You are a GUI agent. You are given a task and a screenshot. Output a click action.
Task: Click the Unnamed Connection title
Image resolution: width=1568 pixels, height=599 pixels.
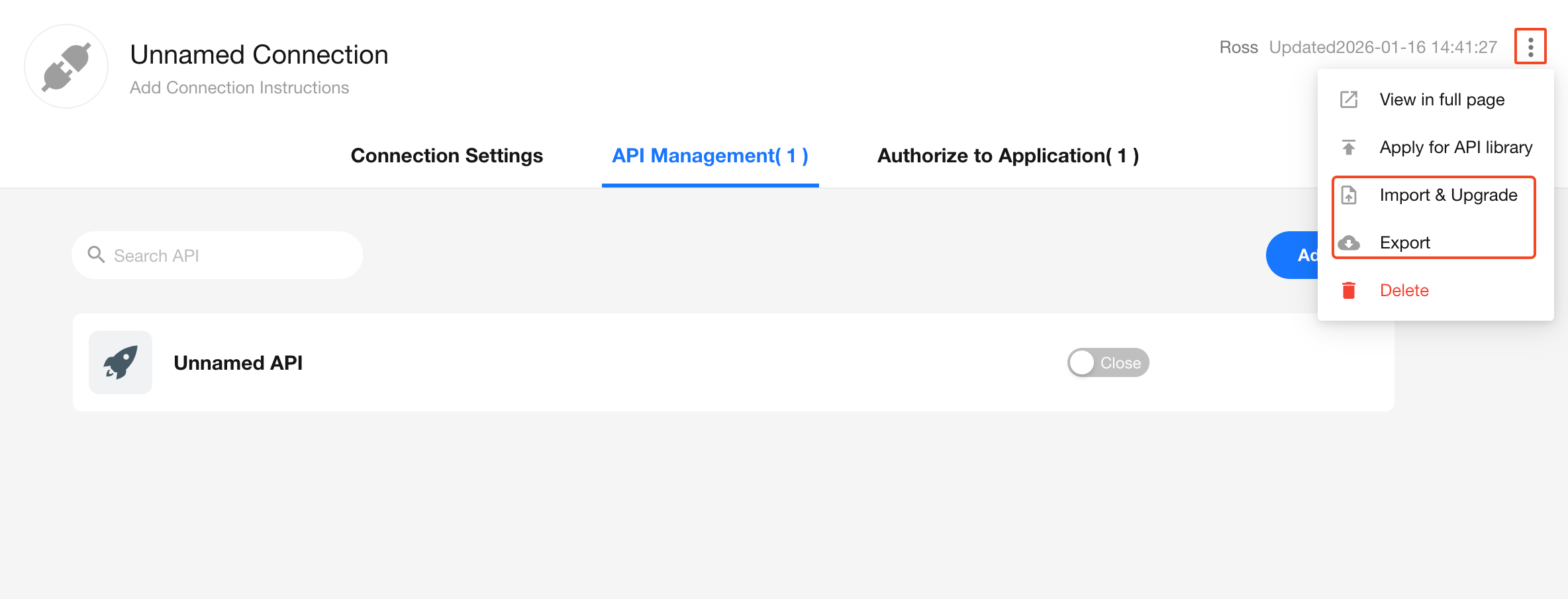(259, 54)
